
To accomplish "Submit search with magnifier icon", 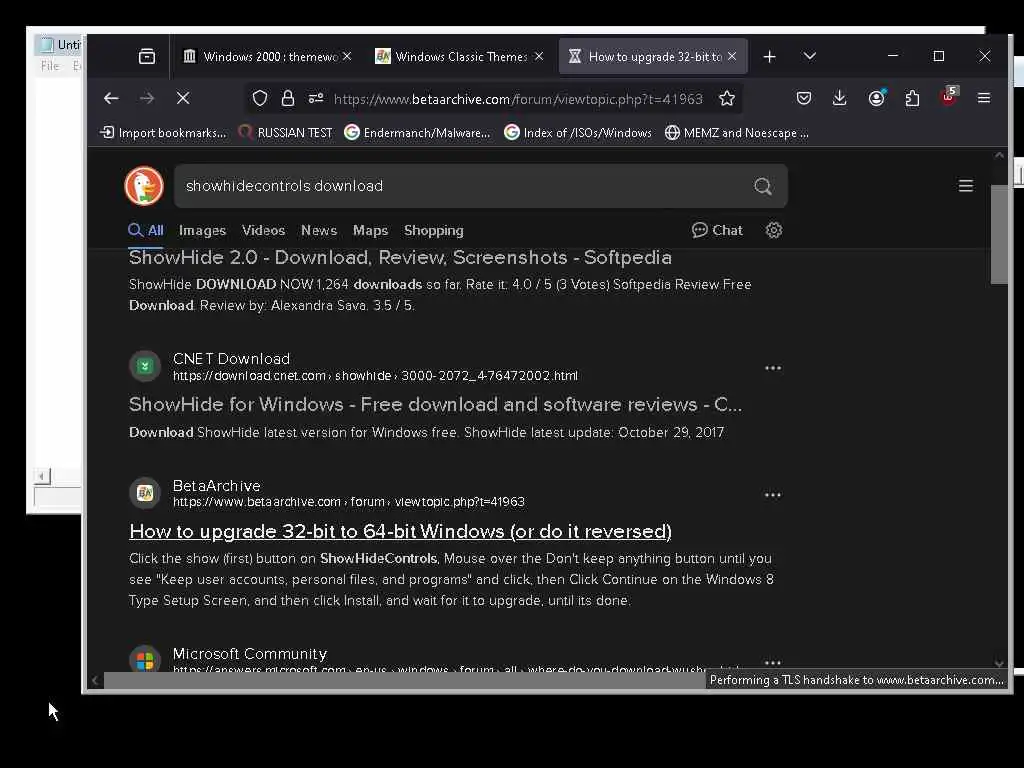I will (x=763, y=186).
